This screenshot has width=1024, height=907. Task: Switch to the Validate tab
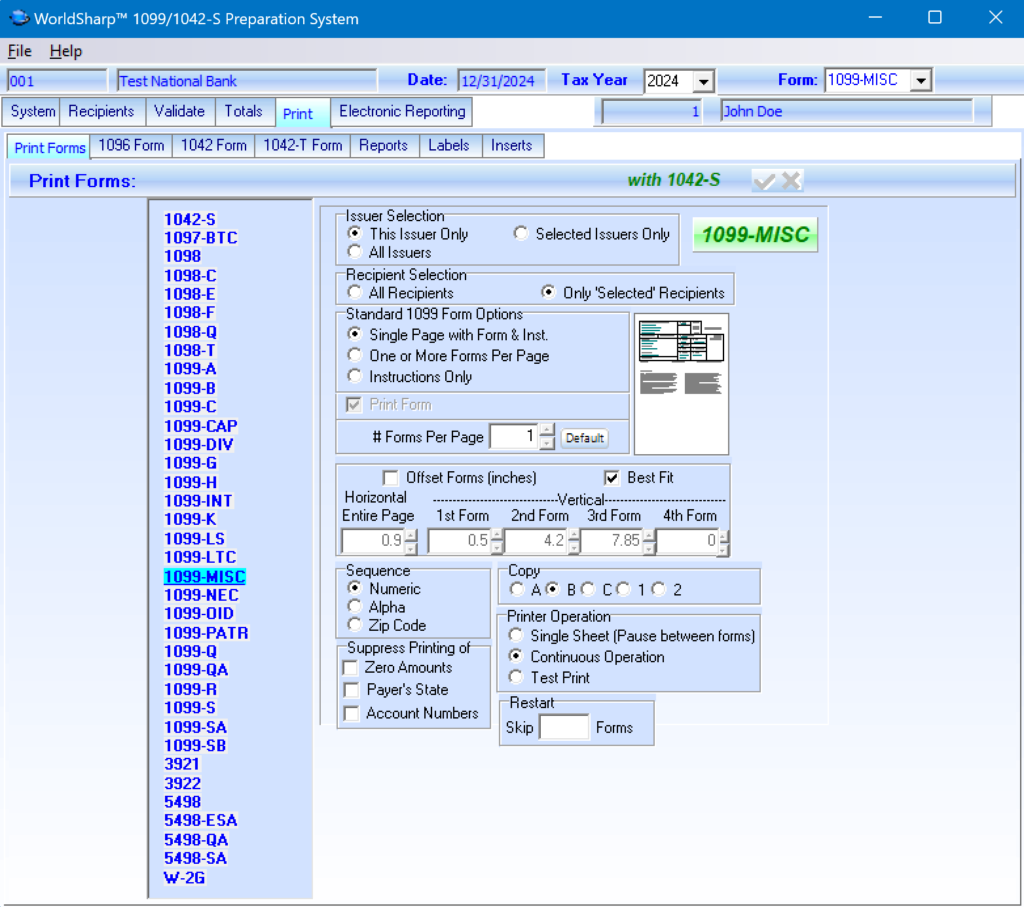tap(180, 112)
